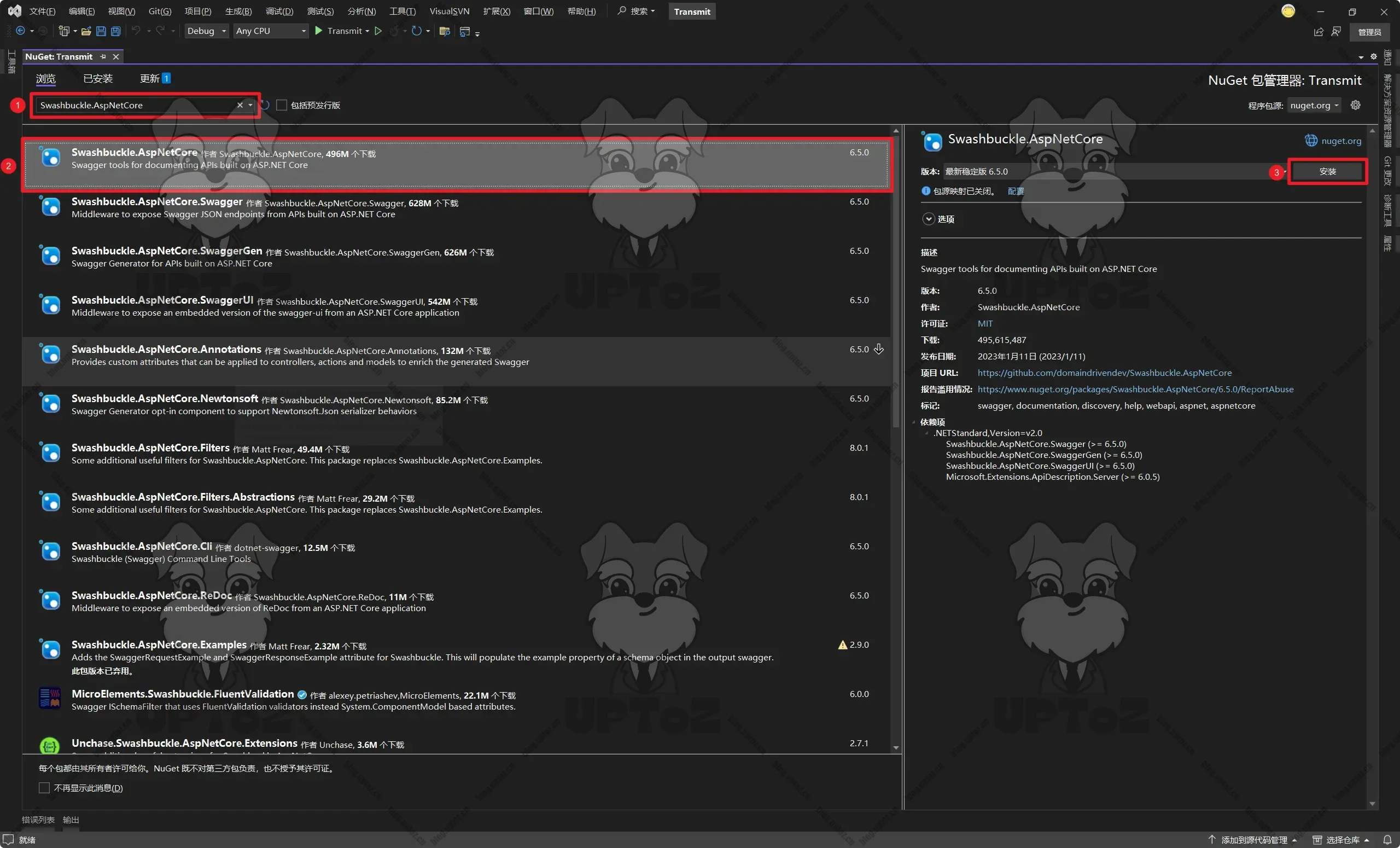Click the save file floppy icon
Viewport: 1400px width, 848px height.
101,31
